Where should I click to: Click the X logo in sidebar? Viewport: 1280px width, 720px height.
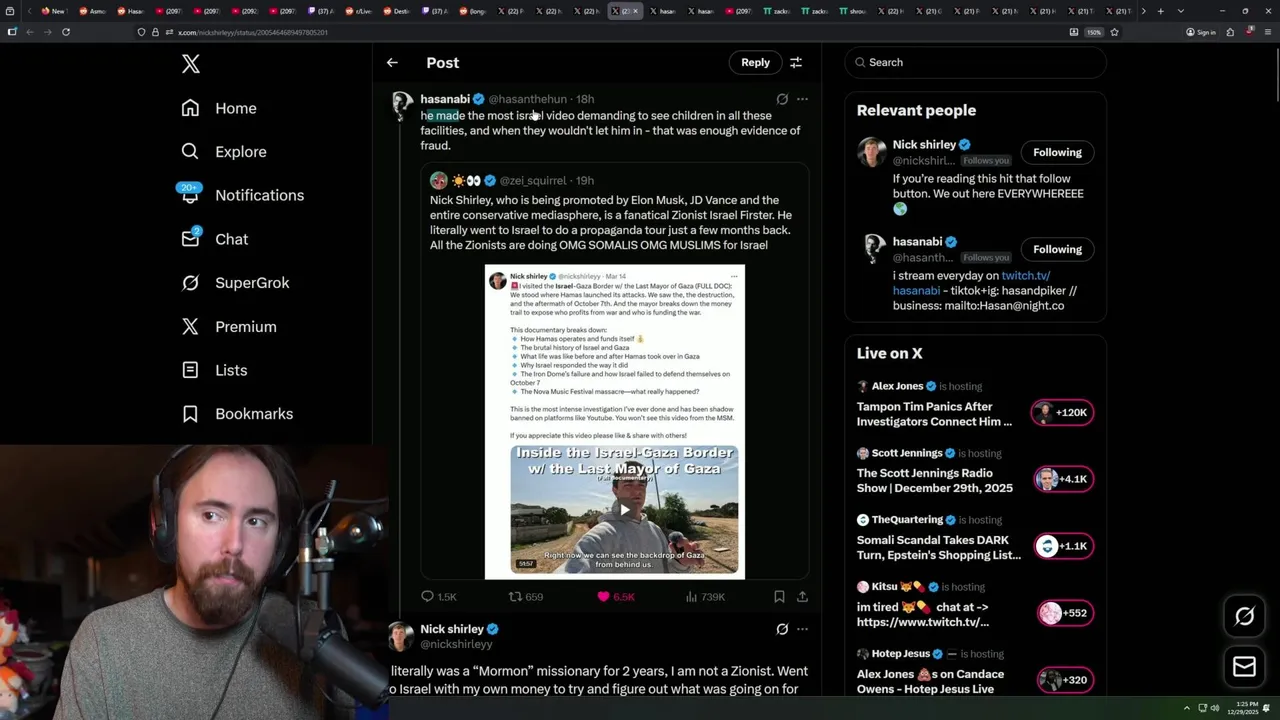pyautogui.click(x=191, y=65)
